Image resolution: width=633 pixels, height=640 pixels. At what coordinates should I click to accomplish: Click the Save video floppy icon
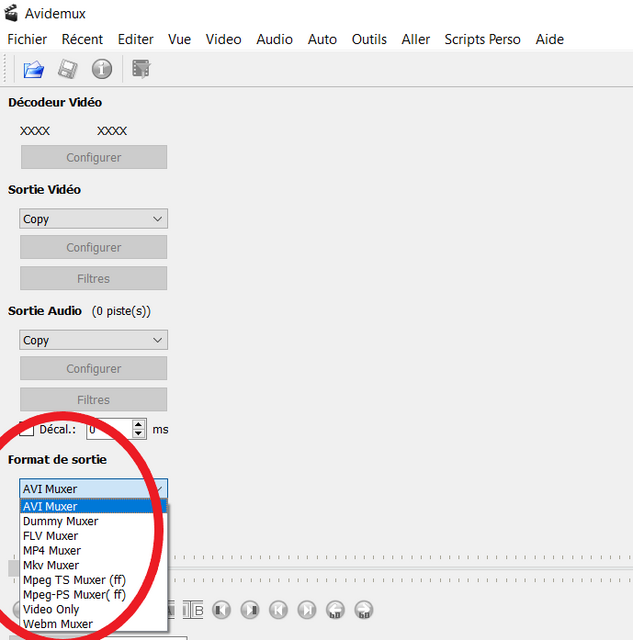pyautogui.click(x=68, y=69)
